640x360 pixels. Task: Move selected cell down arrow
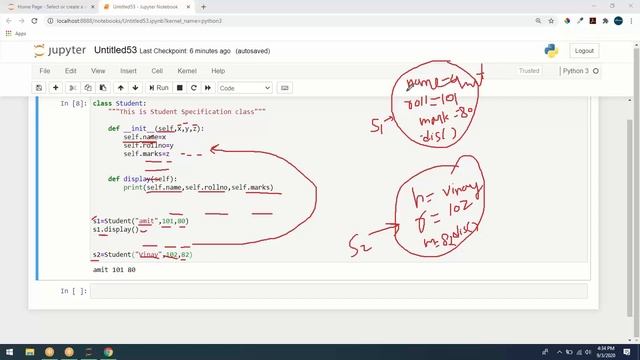[135, 88]
